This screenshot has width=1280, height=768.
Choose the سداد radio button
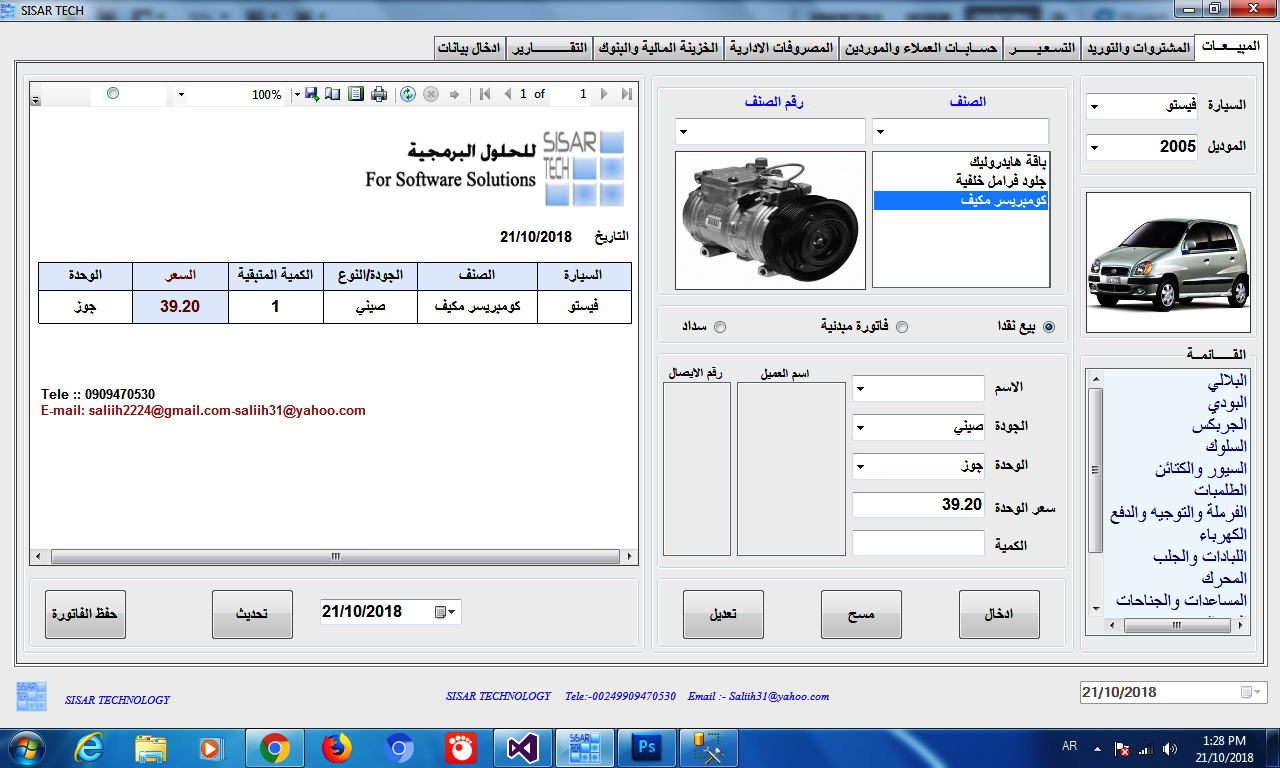click(x=720, y=327)
